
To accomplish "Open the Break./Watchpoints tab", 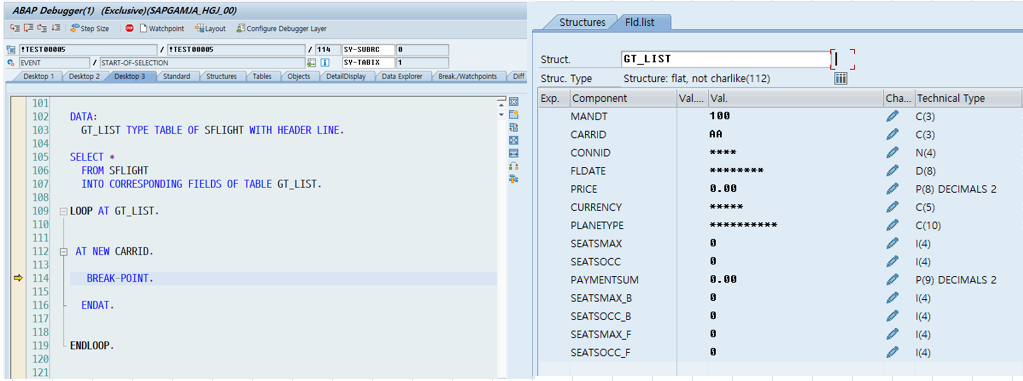I will click(x=467, y=76).
